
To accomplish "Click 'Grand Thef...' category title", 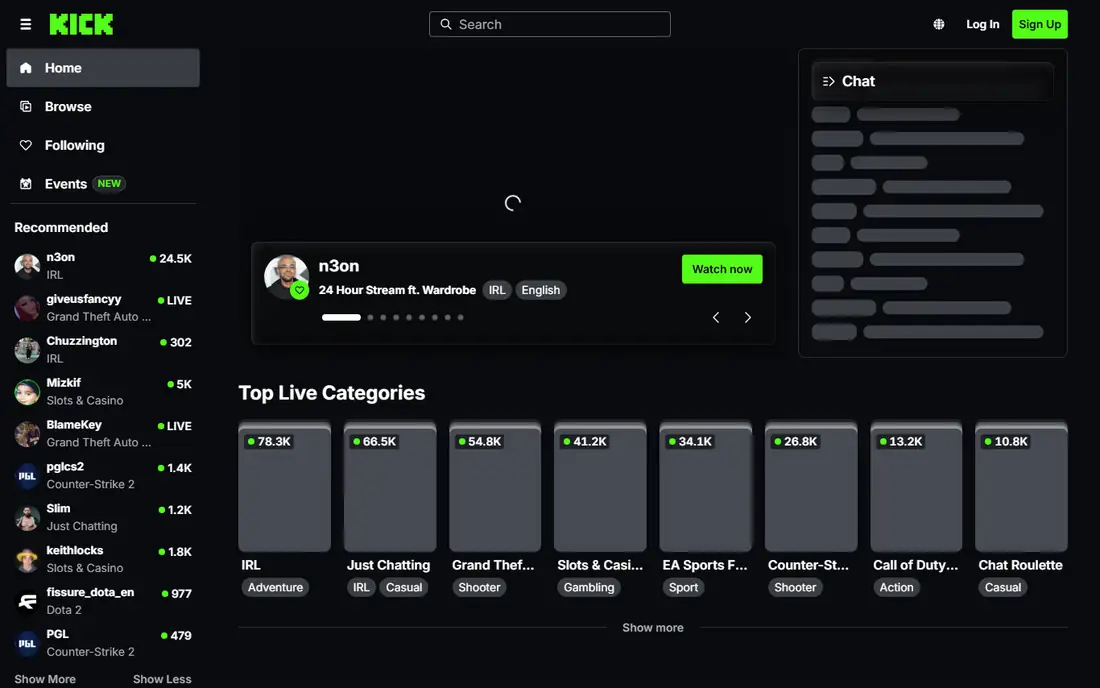I will click(493, 565).
